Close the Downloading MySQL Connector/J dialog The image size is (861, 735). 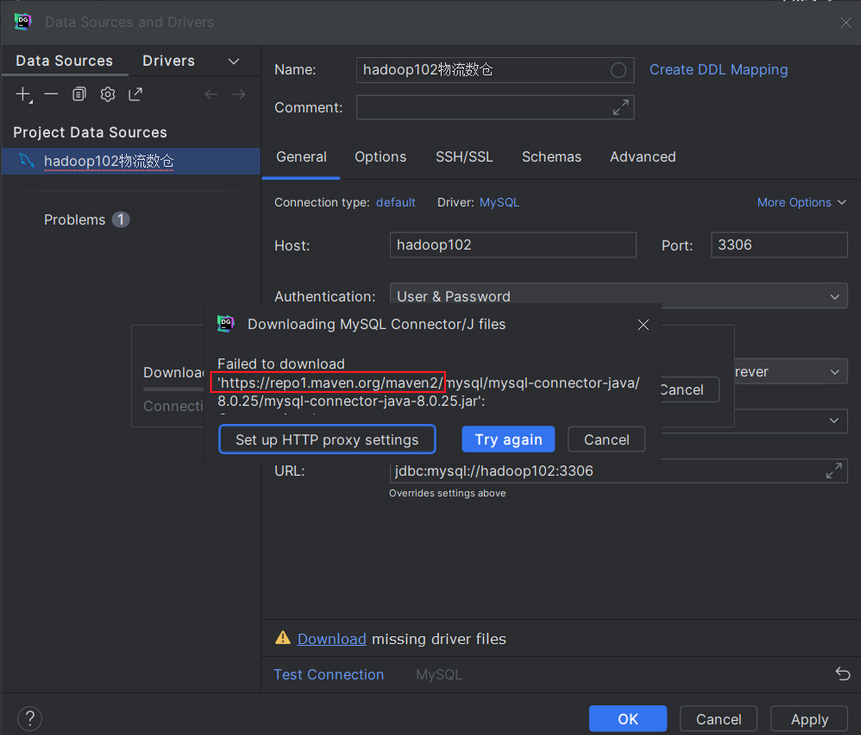click(x=643, y=325)
